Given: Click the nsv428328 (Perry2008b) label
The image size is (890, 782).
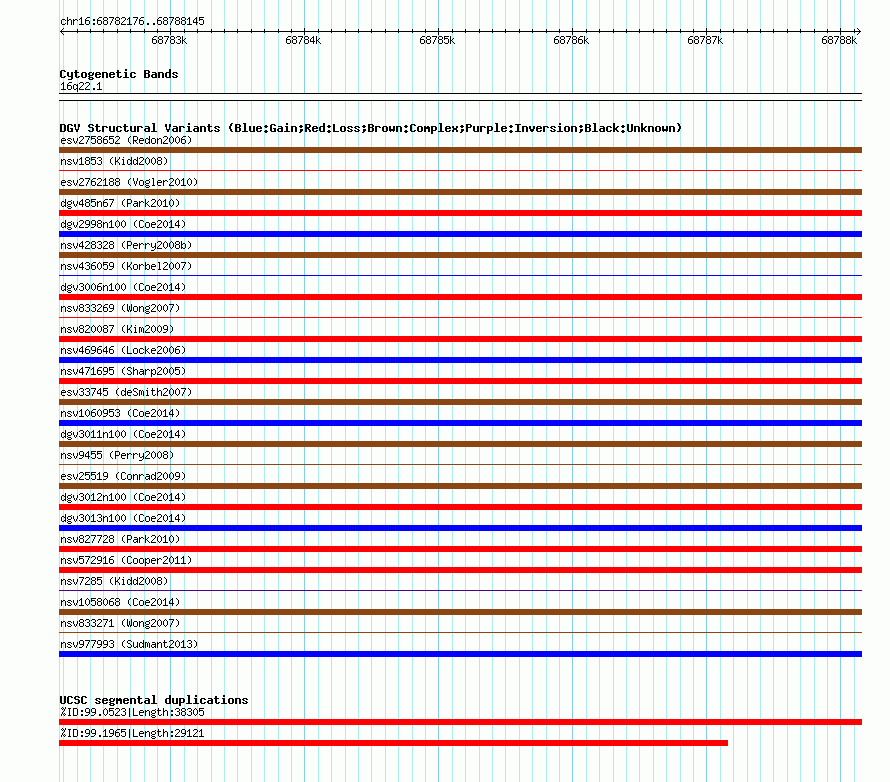Looking at the screenshot, I should click(126, 245).
